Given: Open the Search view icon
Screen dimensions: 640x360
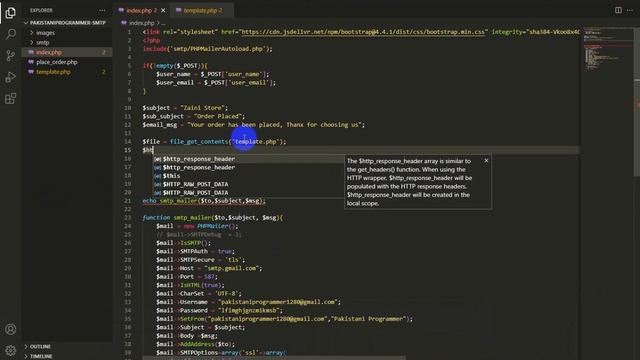Looking at the screenshot, I should [11, 34].
